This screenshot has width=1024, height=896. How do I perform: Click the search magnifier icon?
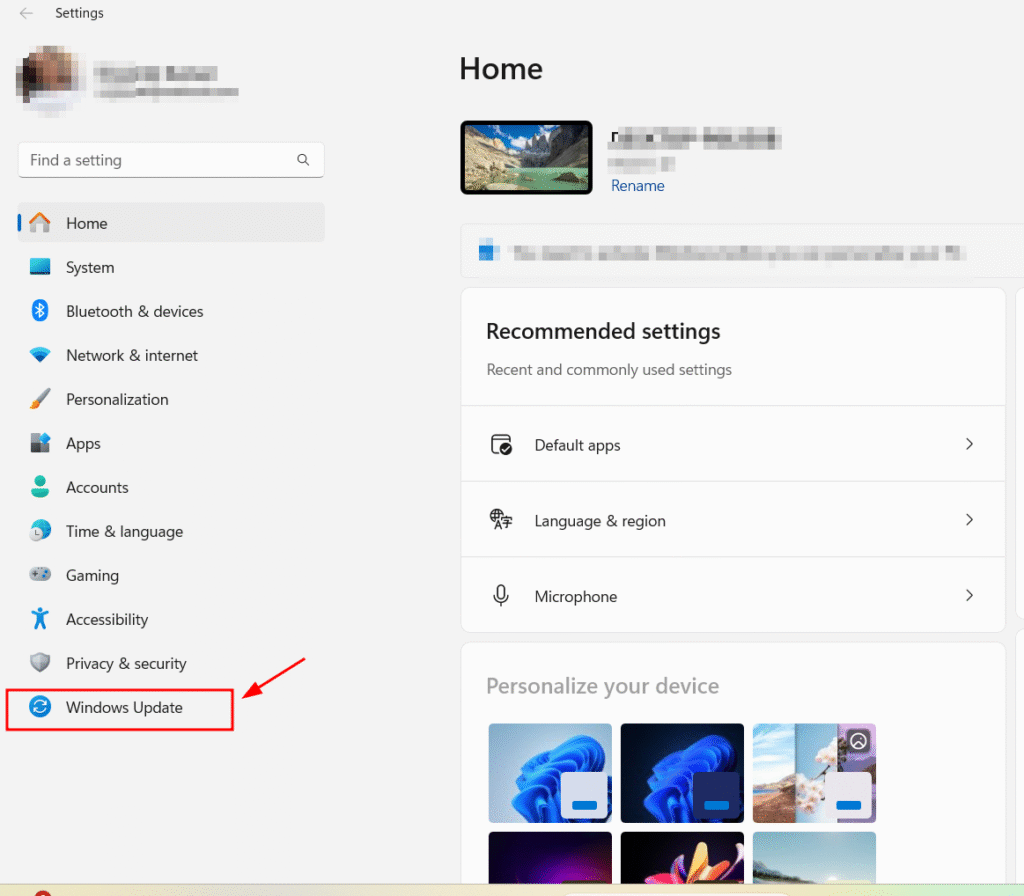(x=303, y=160)
